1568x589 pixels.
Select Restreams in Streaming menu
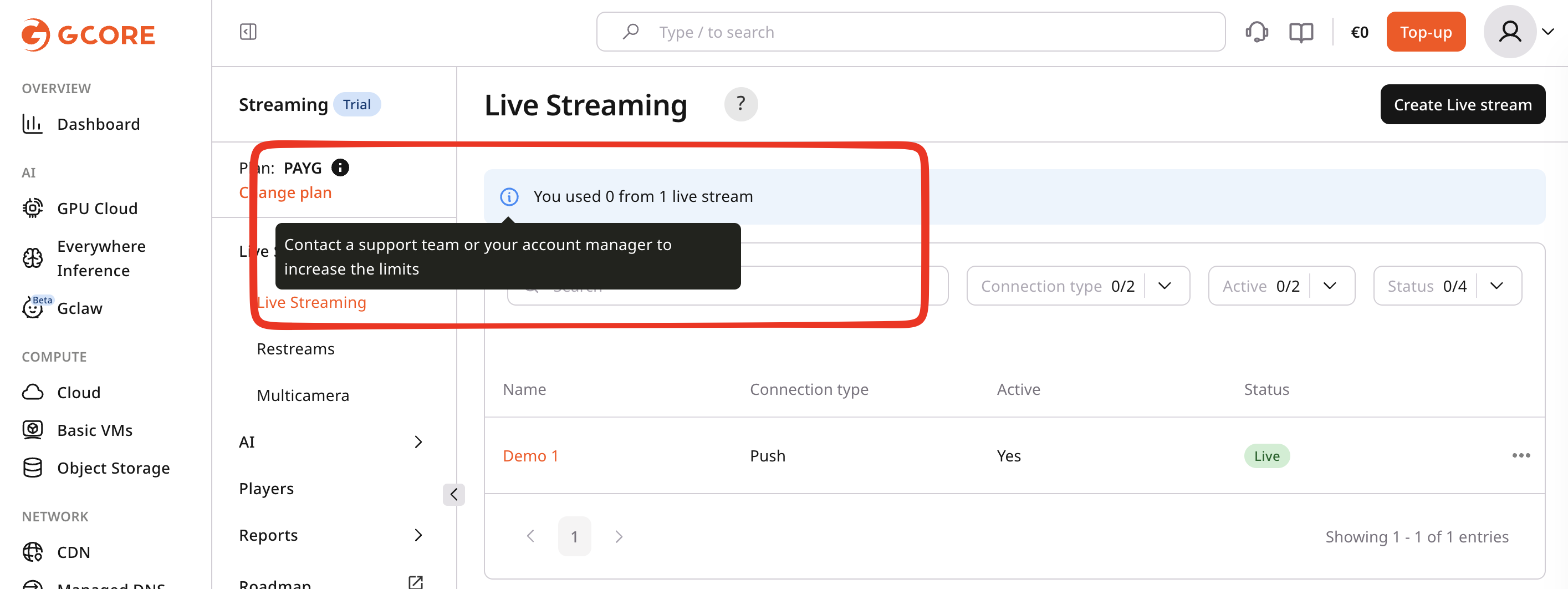coord(295,349)
